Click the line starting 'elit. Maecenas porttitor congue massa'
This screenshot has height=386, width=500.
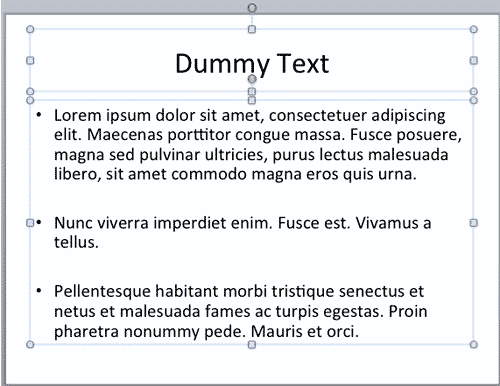pos(258,135)
